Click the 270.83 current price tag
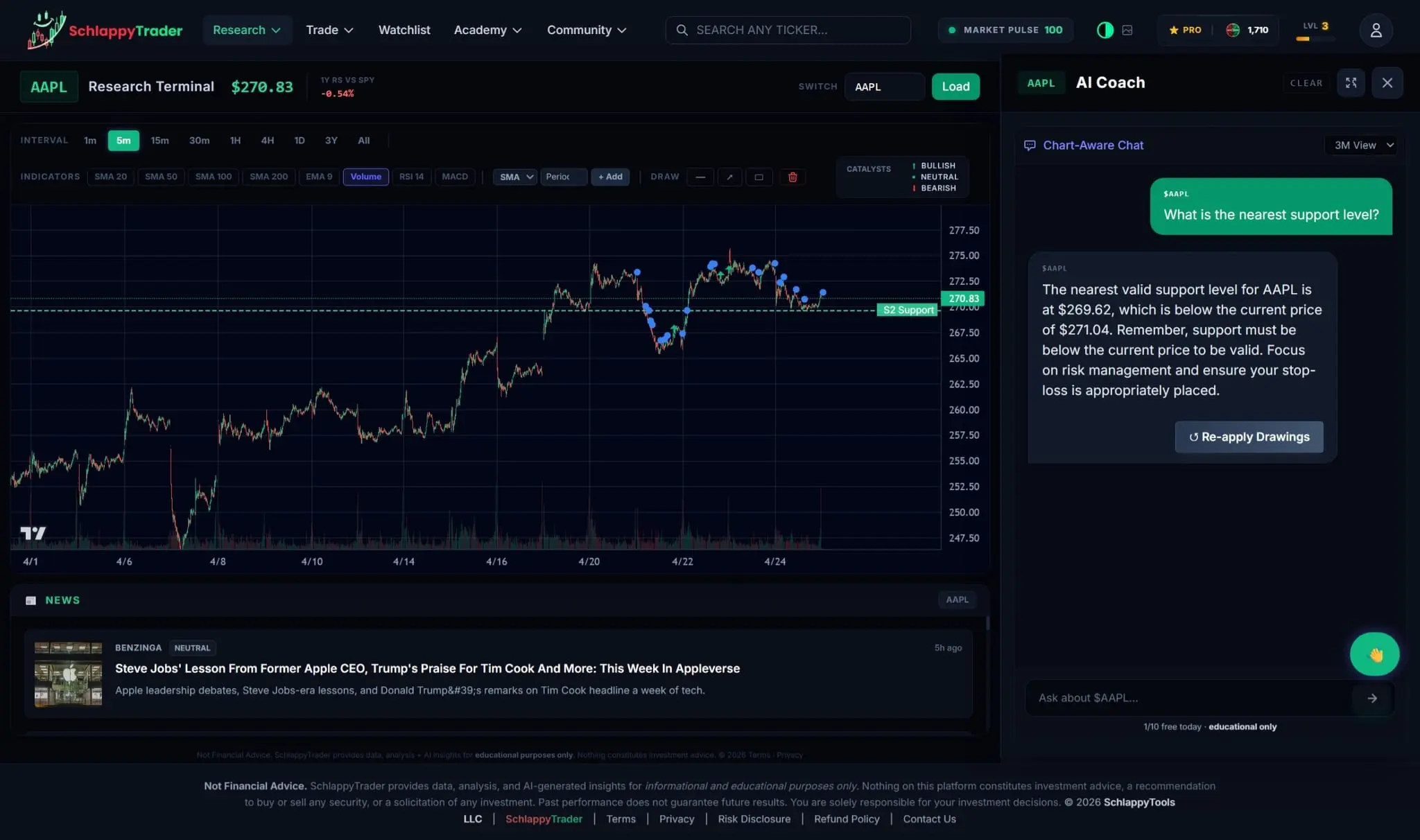 point(963,299)
